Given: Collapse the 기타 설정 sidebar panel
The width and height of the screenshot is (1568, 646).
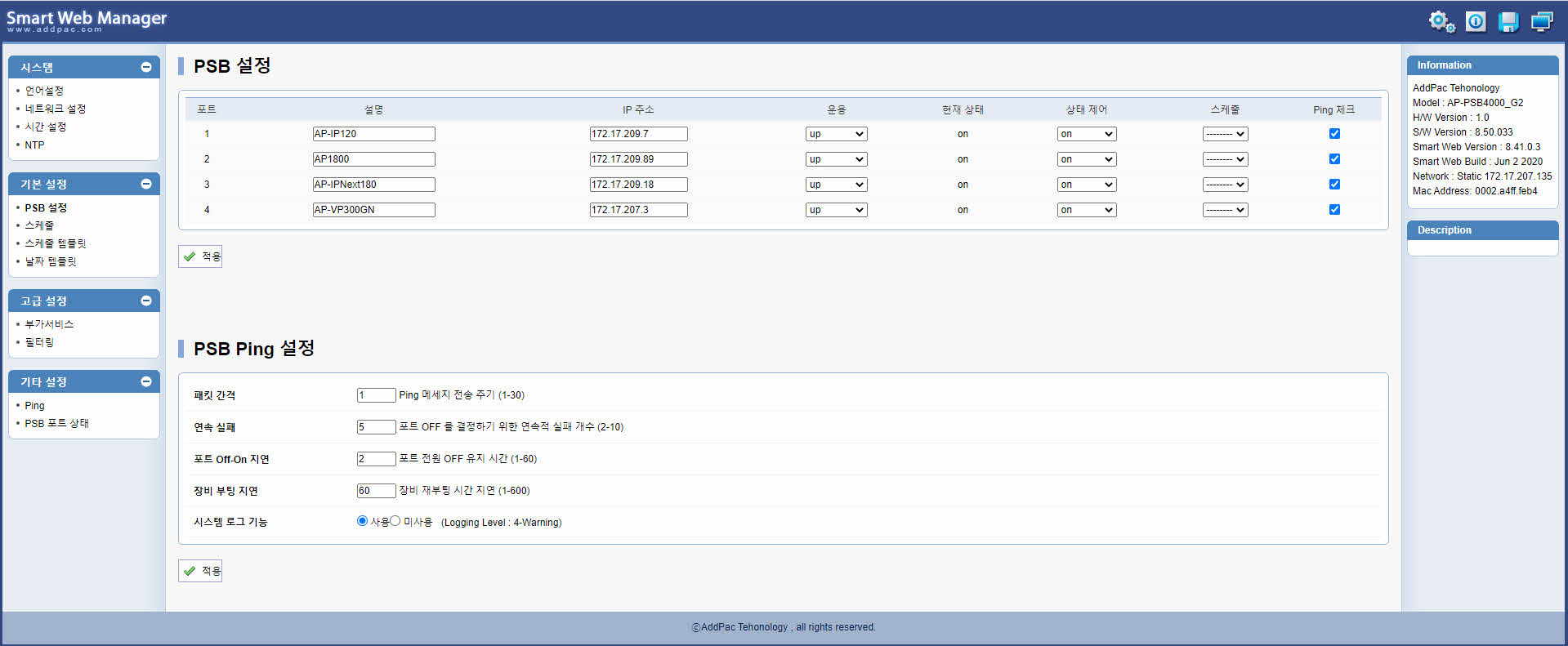Looking at the screenshot, I should tap(146, 381).
